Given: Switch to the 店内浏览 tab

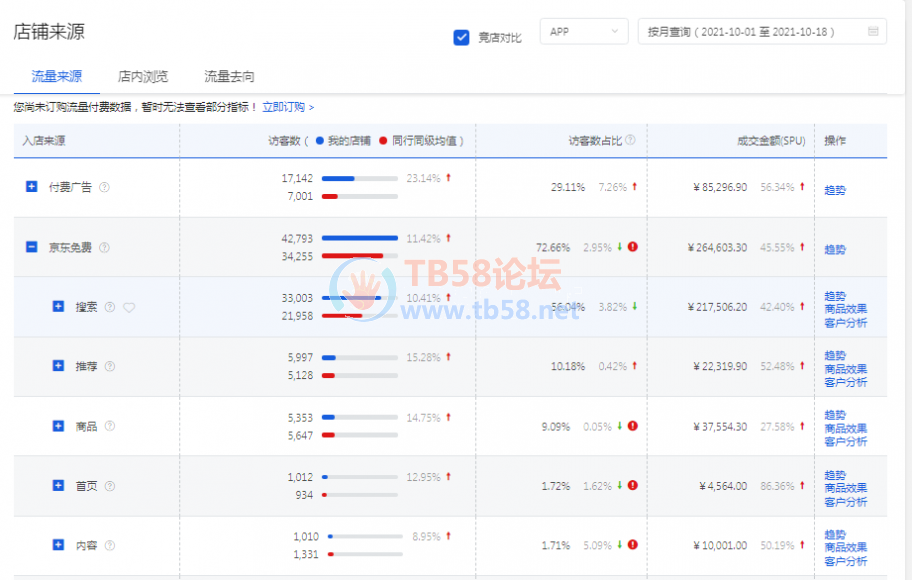Looking at the screenshot, I should tap(142, 76).
